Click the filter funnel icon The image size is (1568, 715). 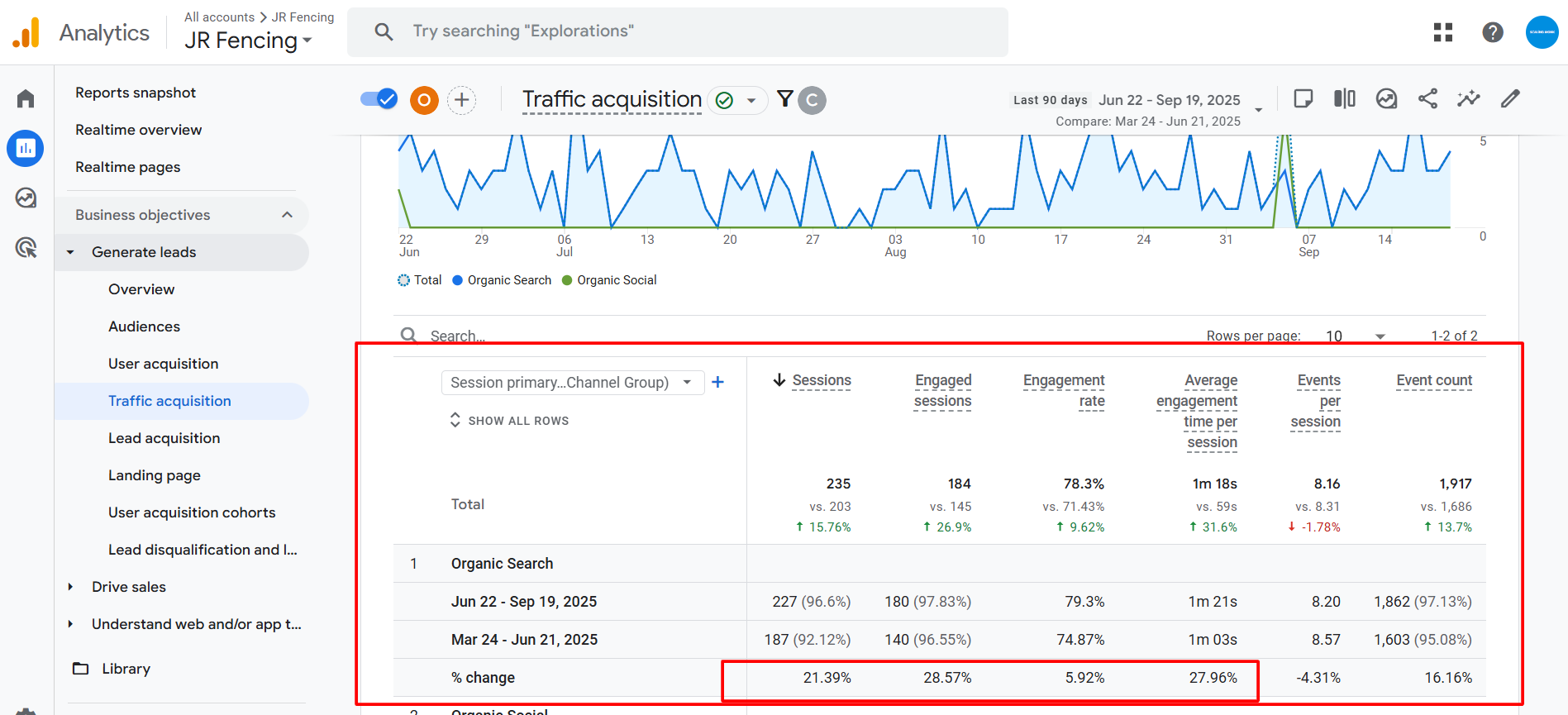click(x=785, y=99)
